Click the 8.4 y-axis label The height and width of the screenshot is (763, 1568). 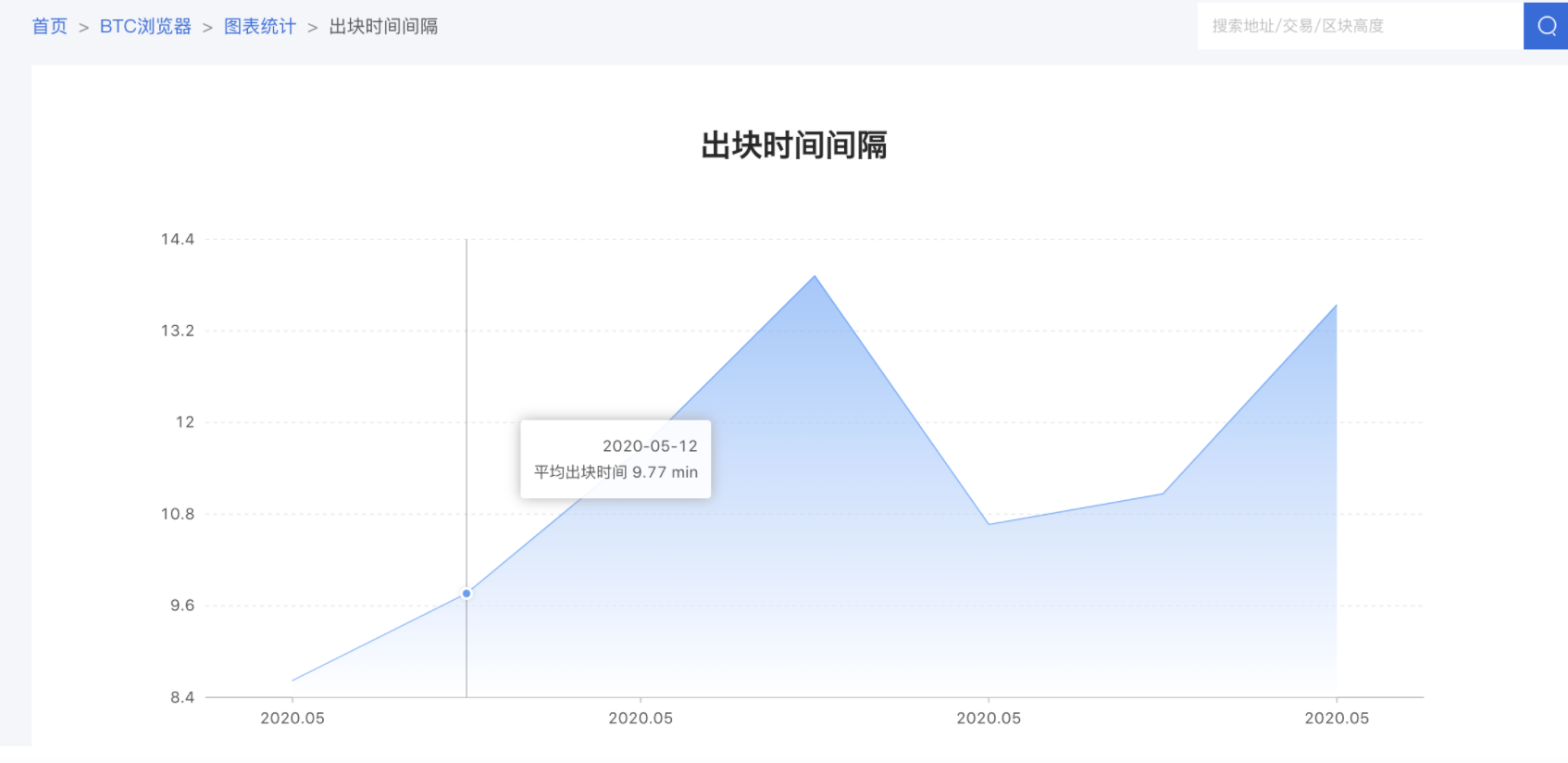pos(182,697)
